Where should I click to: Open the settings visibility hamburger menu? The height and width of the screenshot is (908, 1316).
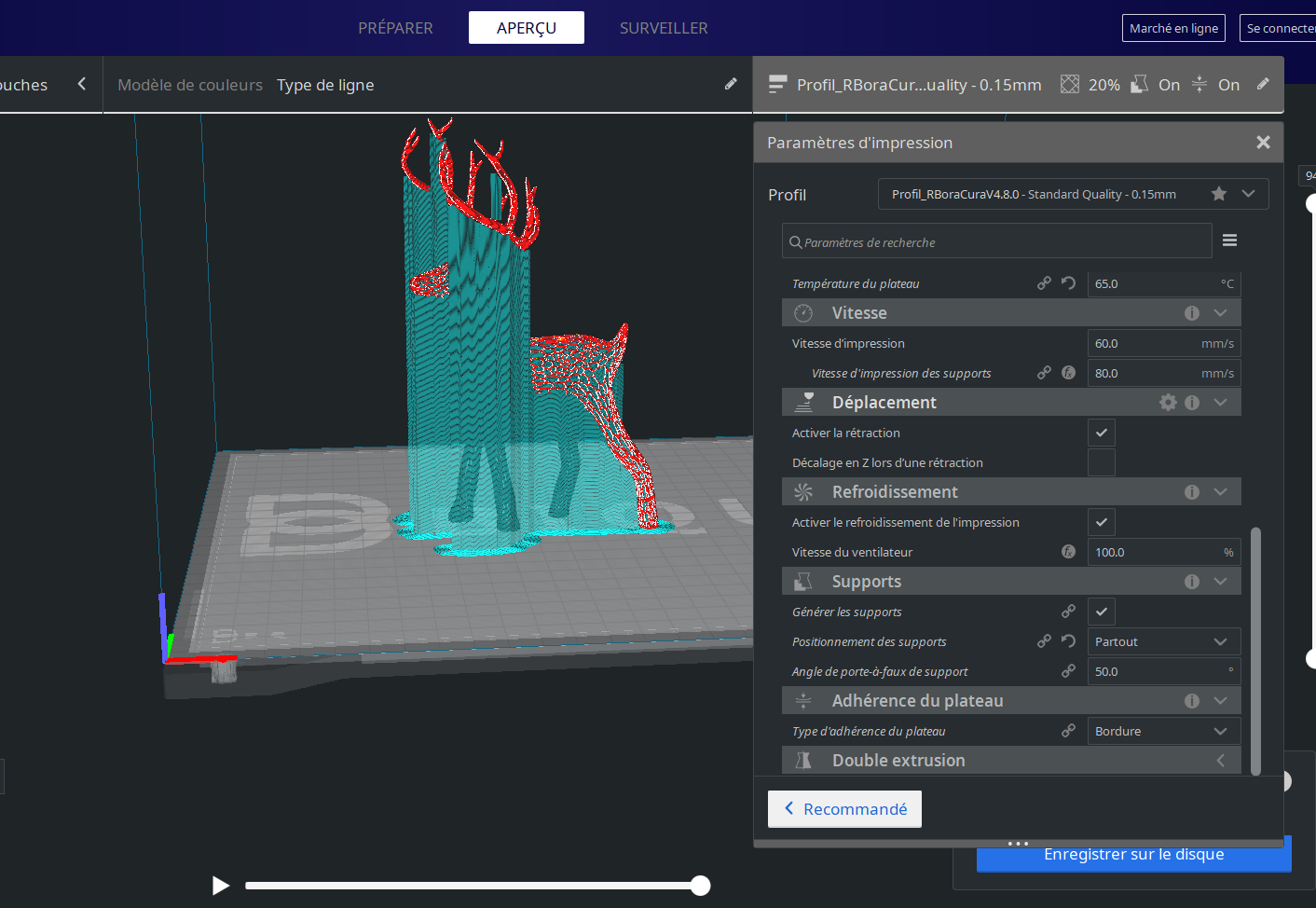pos(1229,241)
